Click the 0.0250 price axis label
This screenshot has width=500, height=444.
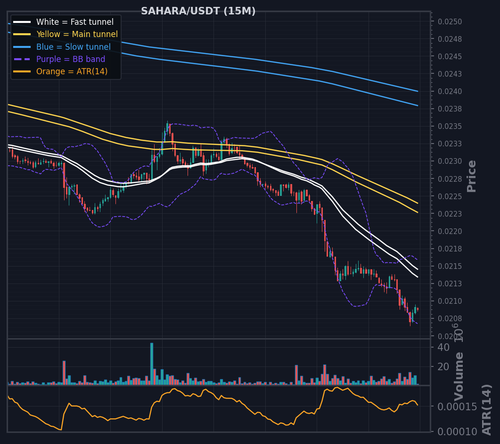(450, 22)
